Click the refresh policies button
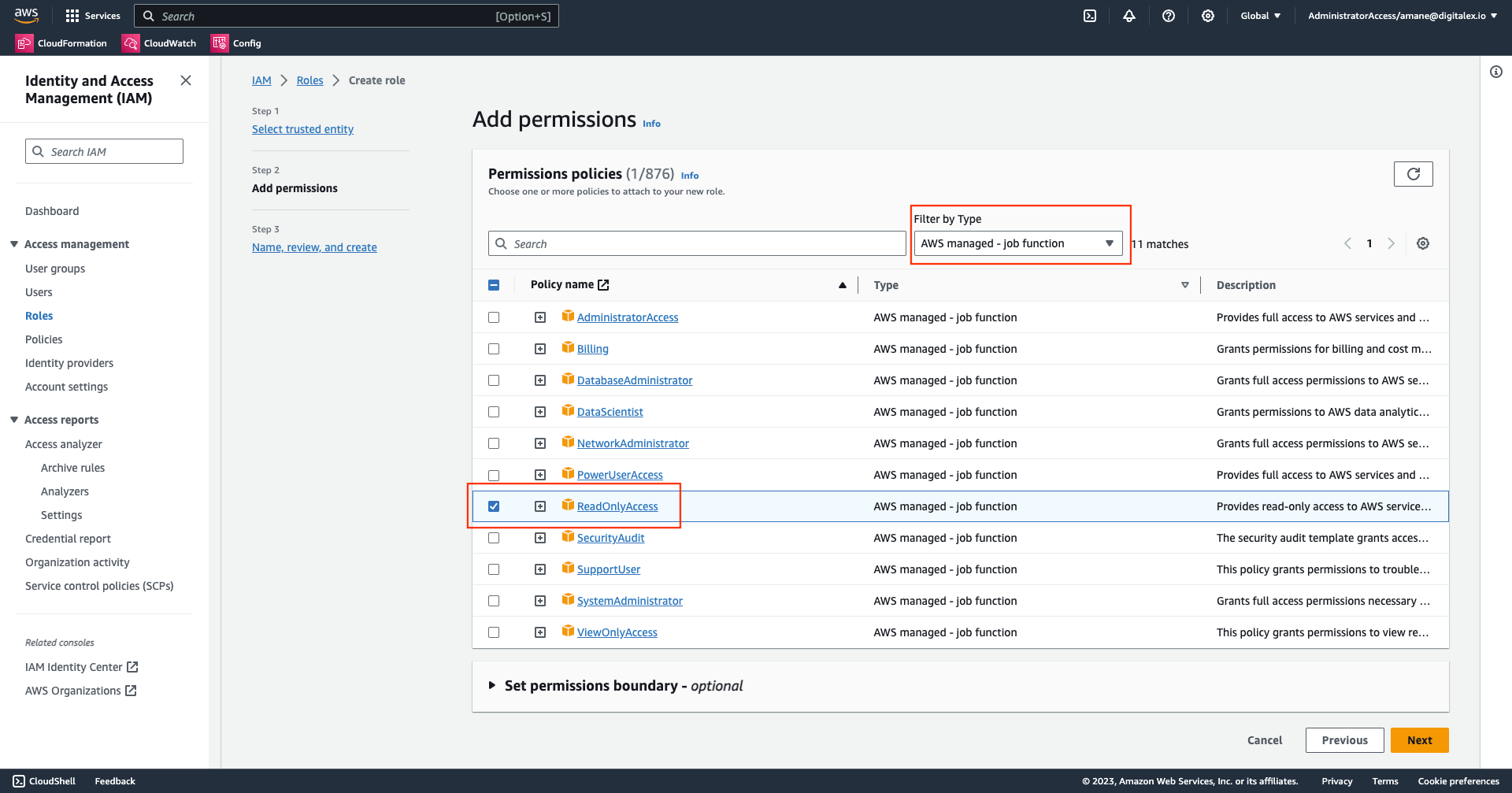The image size is (1512, 793). coord(1413,174)
